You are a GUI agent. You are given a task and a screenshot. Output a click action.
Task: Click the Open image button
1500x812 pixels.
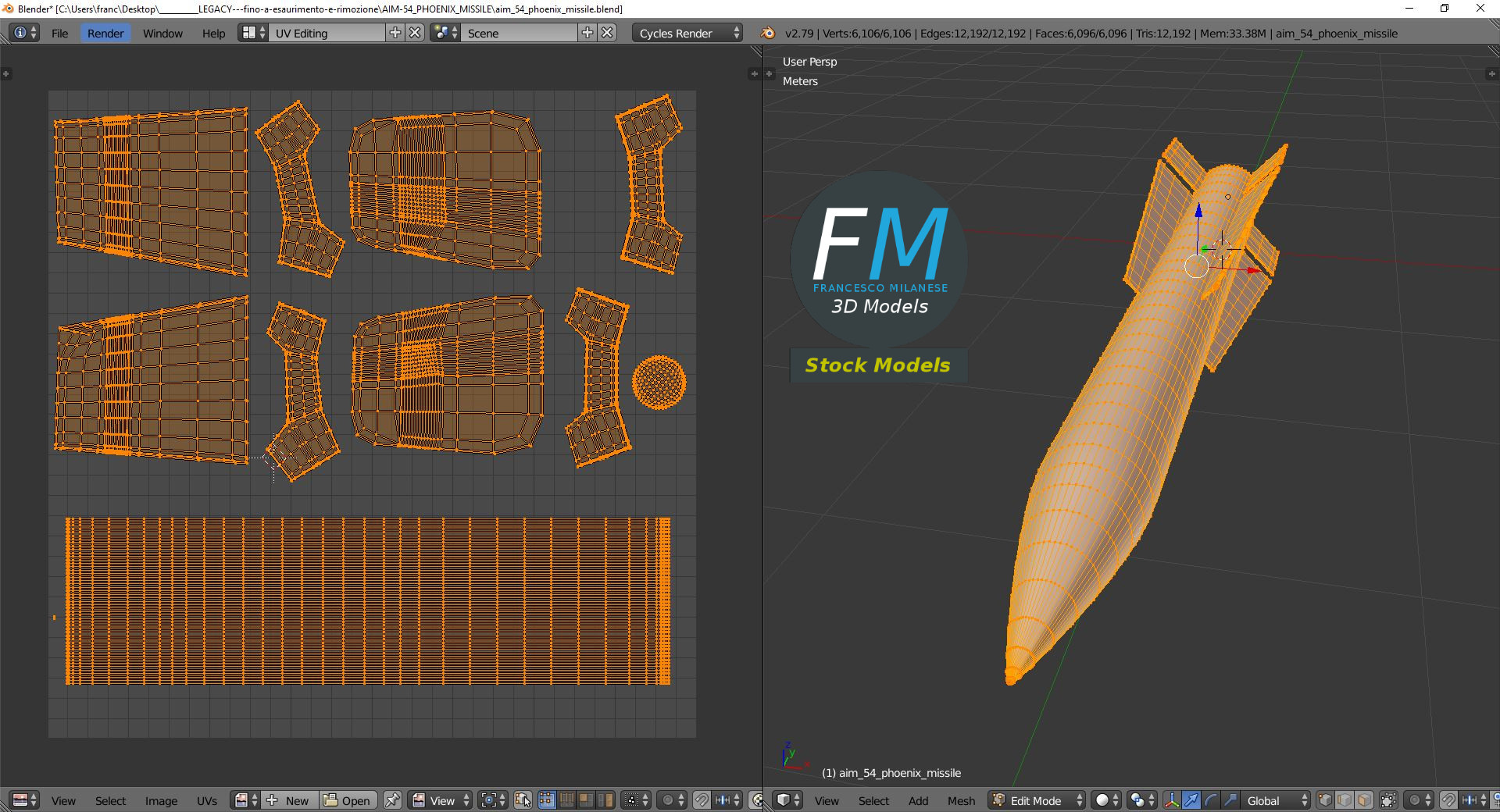click(348, 800)
